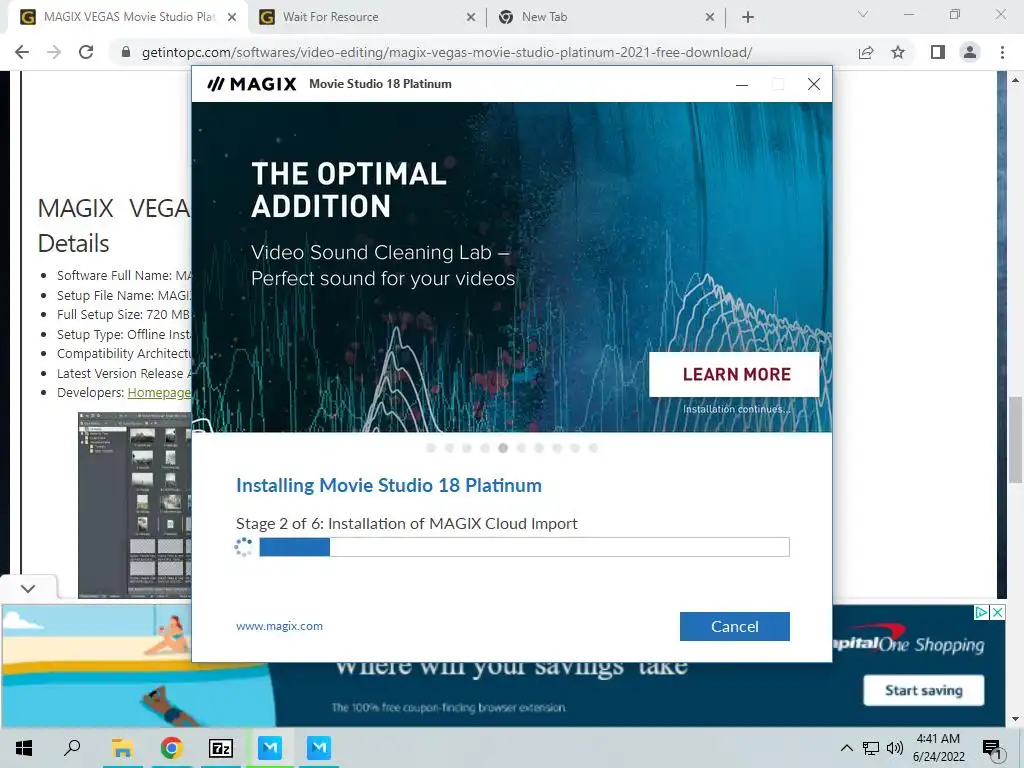Switch to the New Tab browser tab
The image size is (1024, 768).
pos(605,17)
